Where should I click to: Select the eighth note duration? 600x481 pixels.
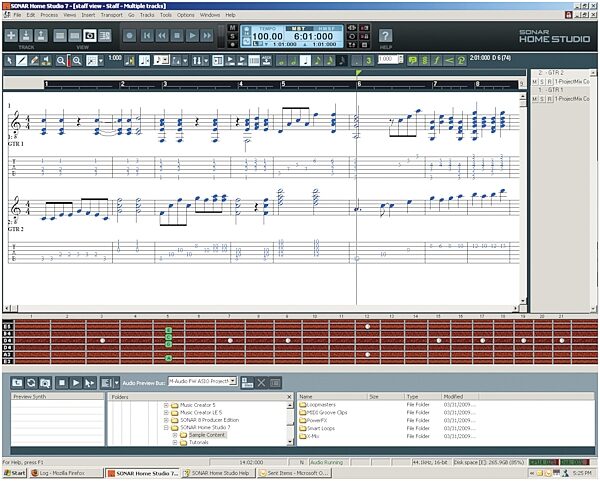(x=317, y=60)
